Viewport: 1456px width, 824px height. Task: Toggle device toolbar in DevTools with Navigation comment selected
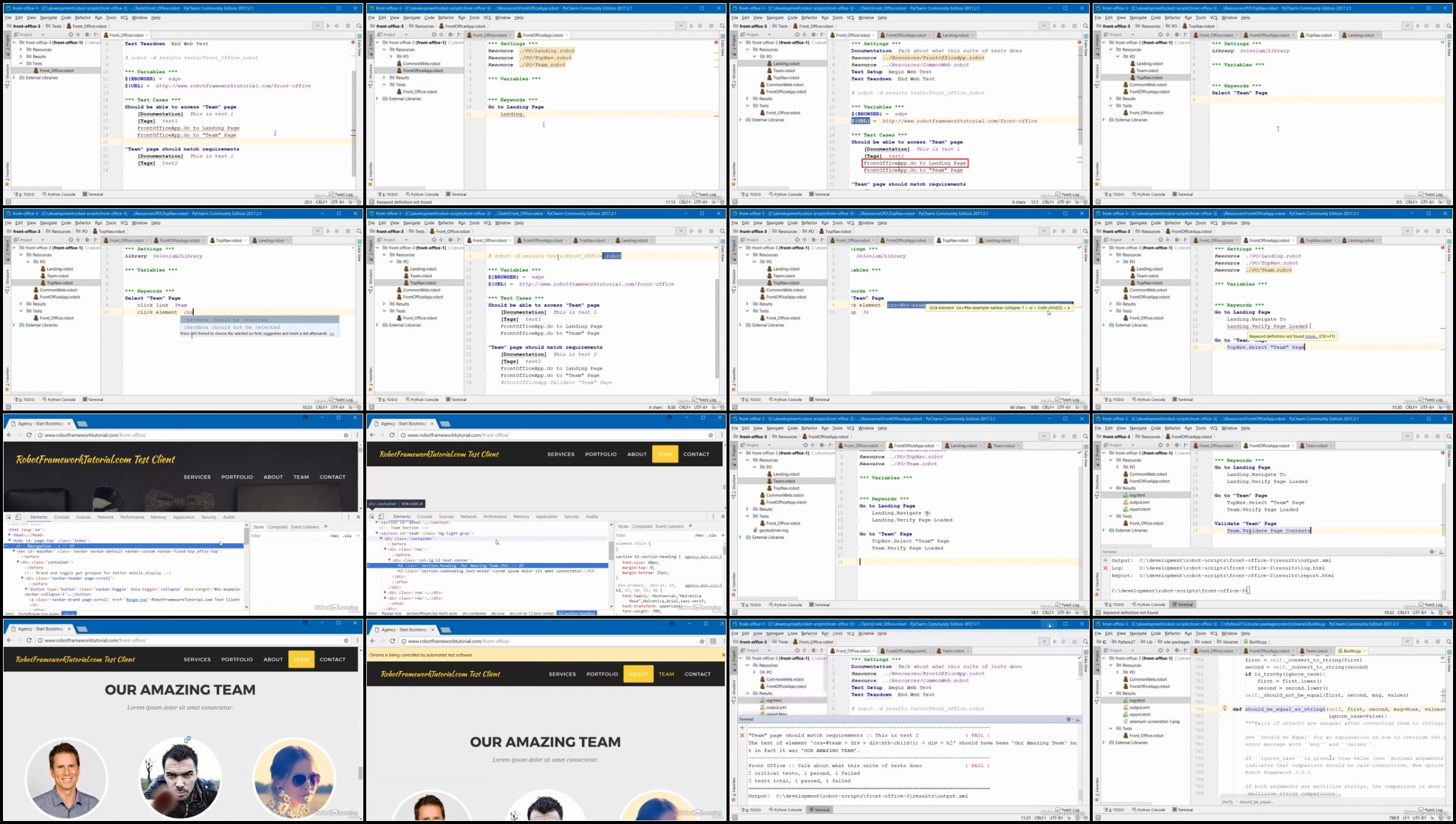18,517
